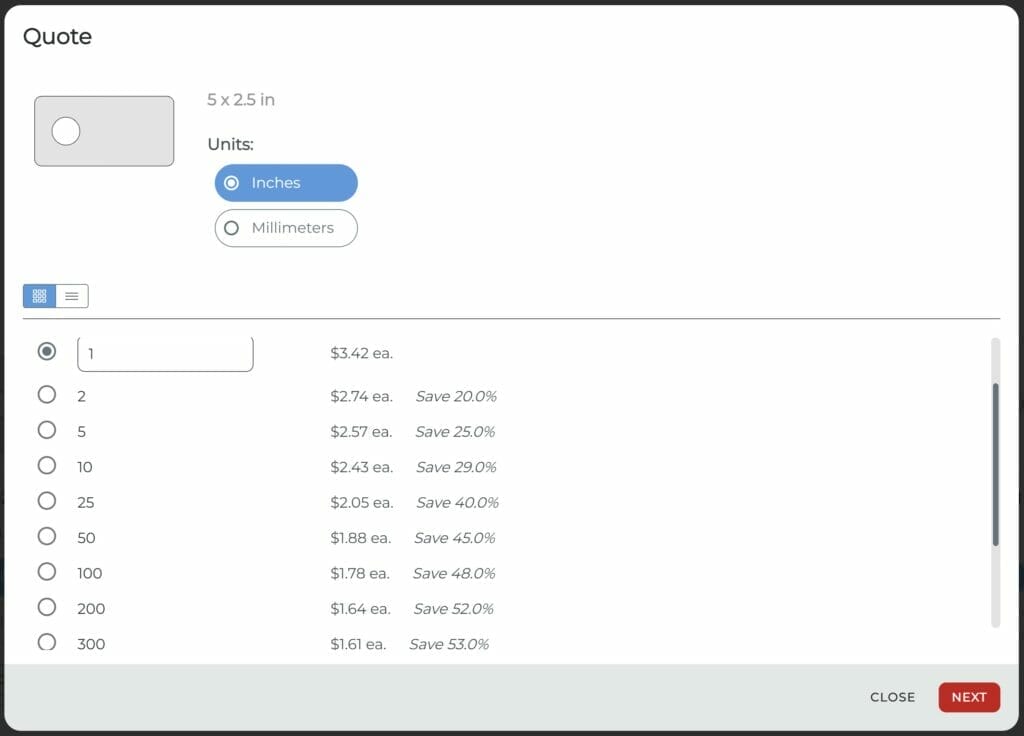Screen dimensions: 1024x736
Task: Click the CLOSE button
Action: coord(892,697)
